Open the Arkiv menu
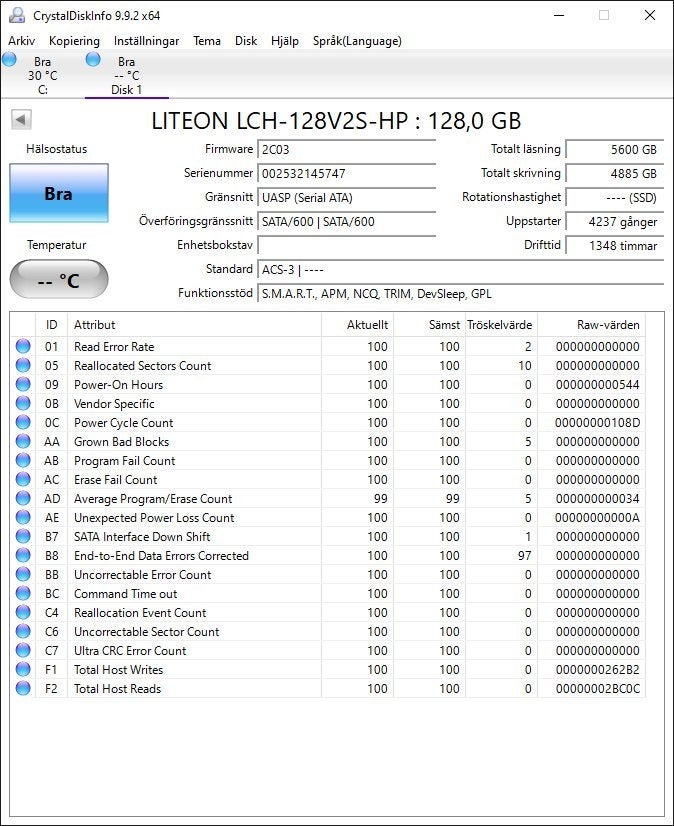The width and height of the screenshot is (674, 826). coord(22,41)
